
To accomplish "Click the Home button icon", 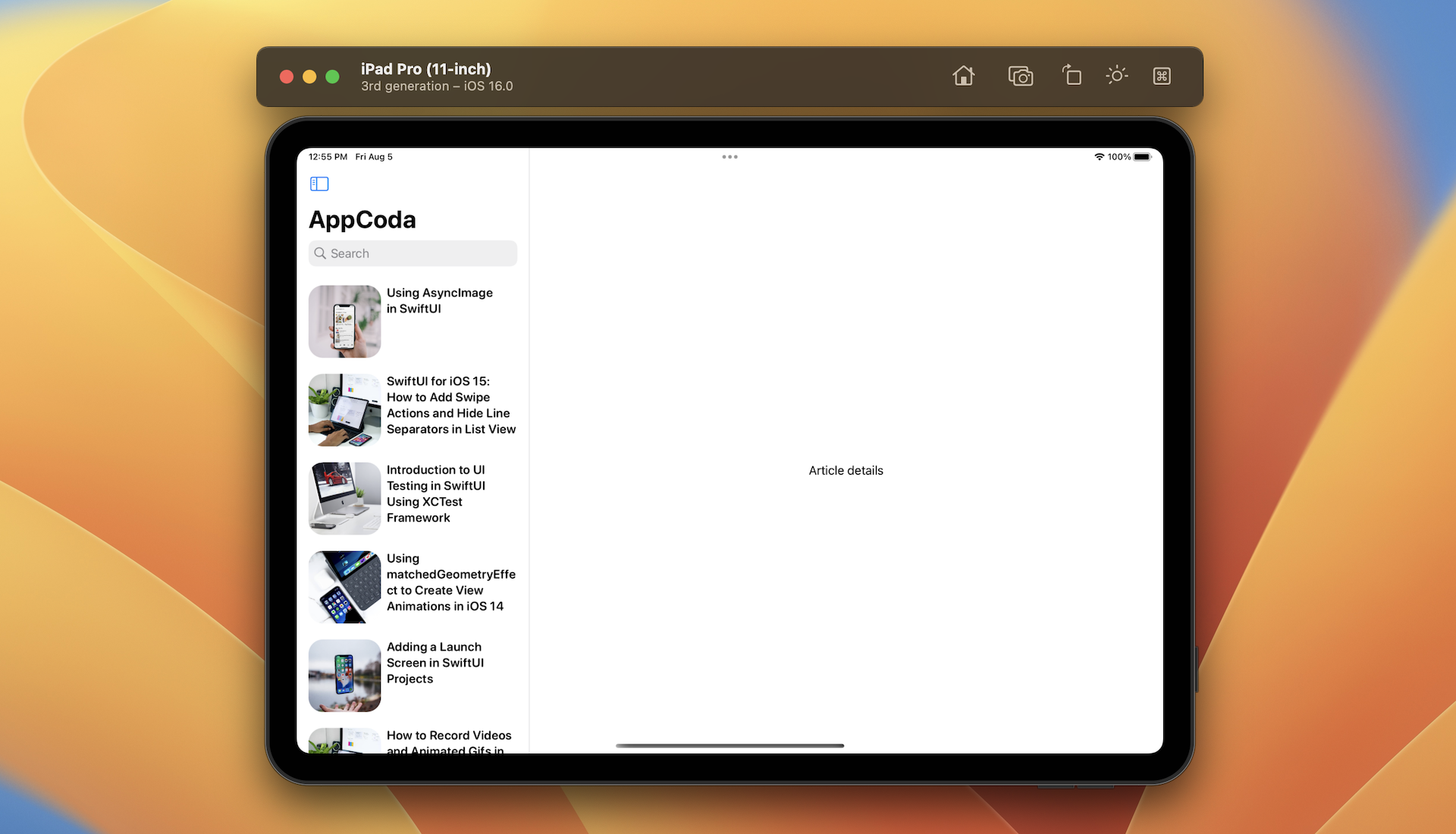I will [x=962, y=76].
